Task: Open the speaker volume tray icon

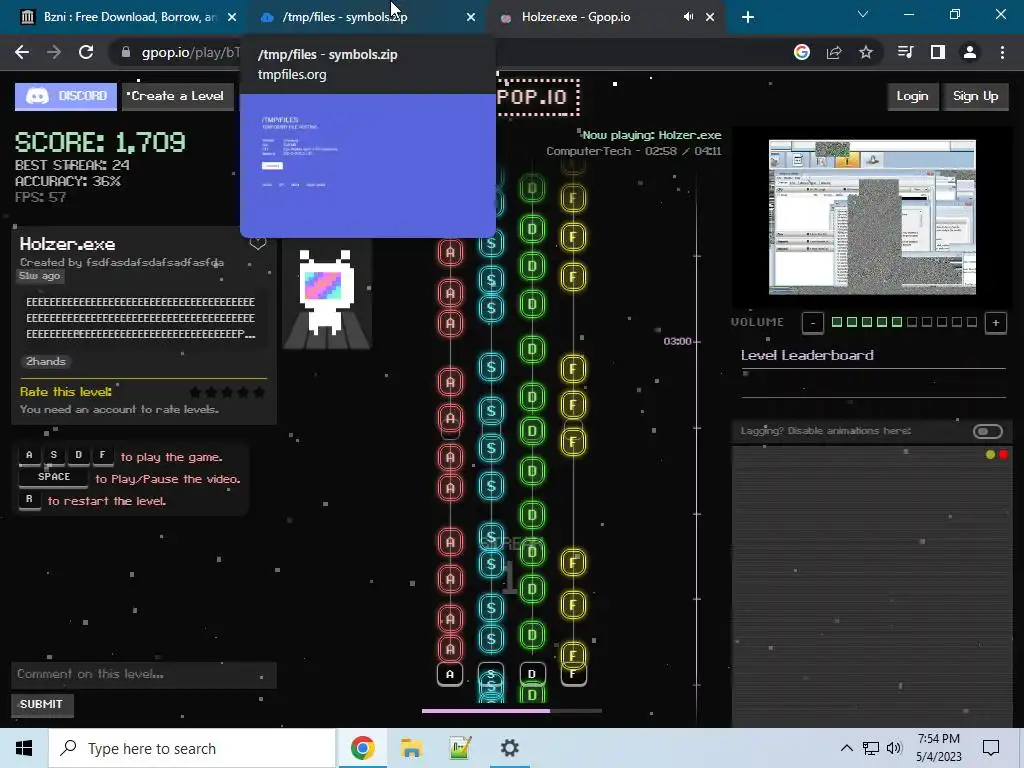Action: (894, 748)
